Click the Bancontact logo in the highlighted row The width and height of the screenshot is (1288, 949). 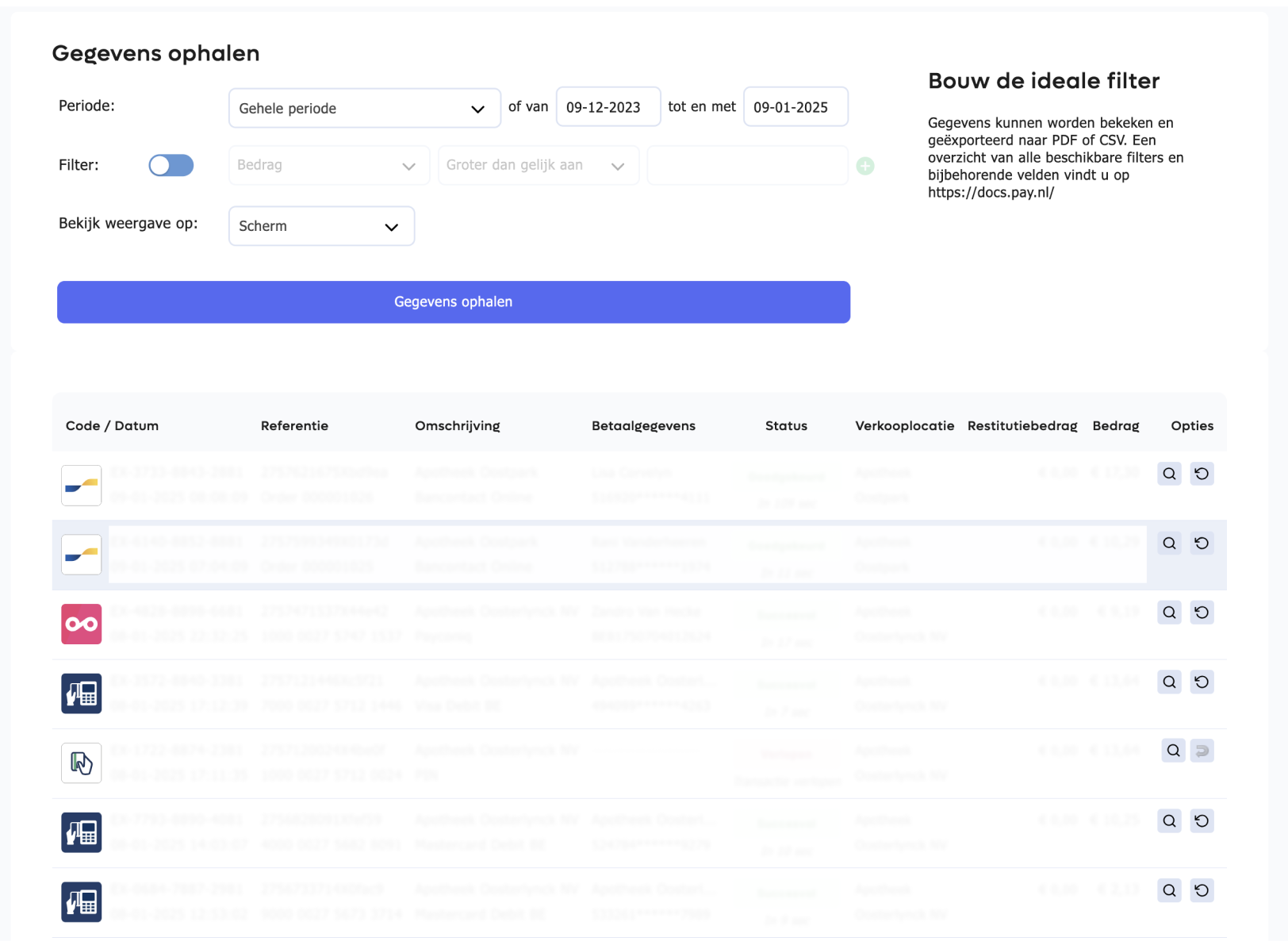pos(82,555)
